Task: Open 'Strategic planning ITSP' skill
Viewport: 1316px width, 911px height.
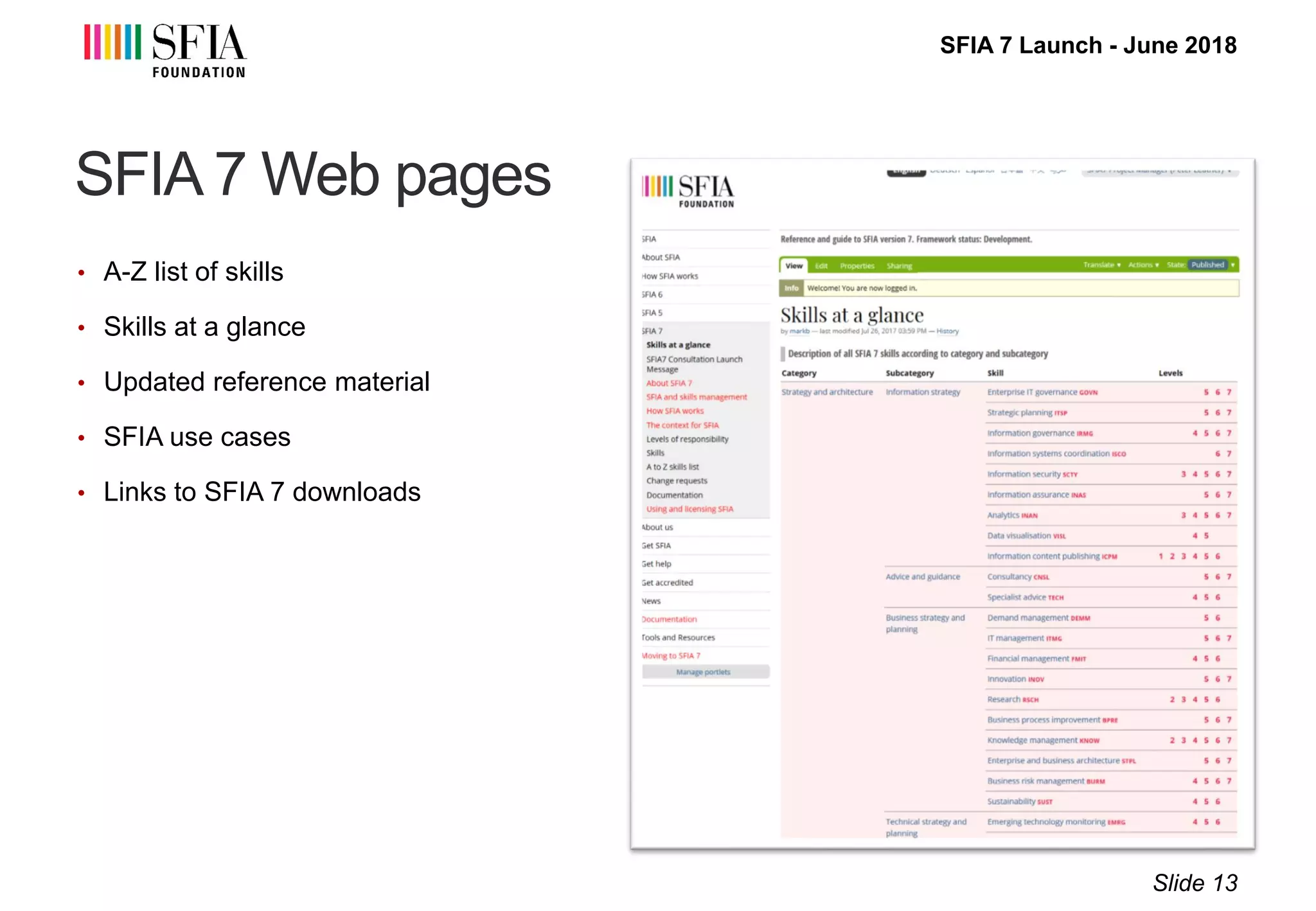Action: 1027,413
